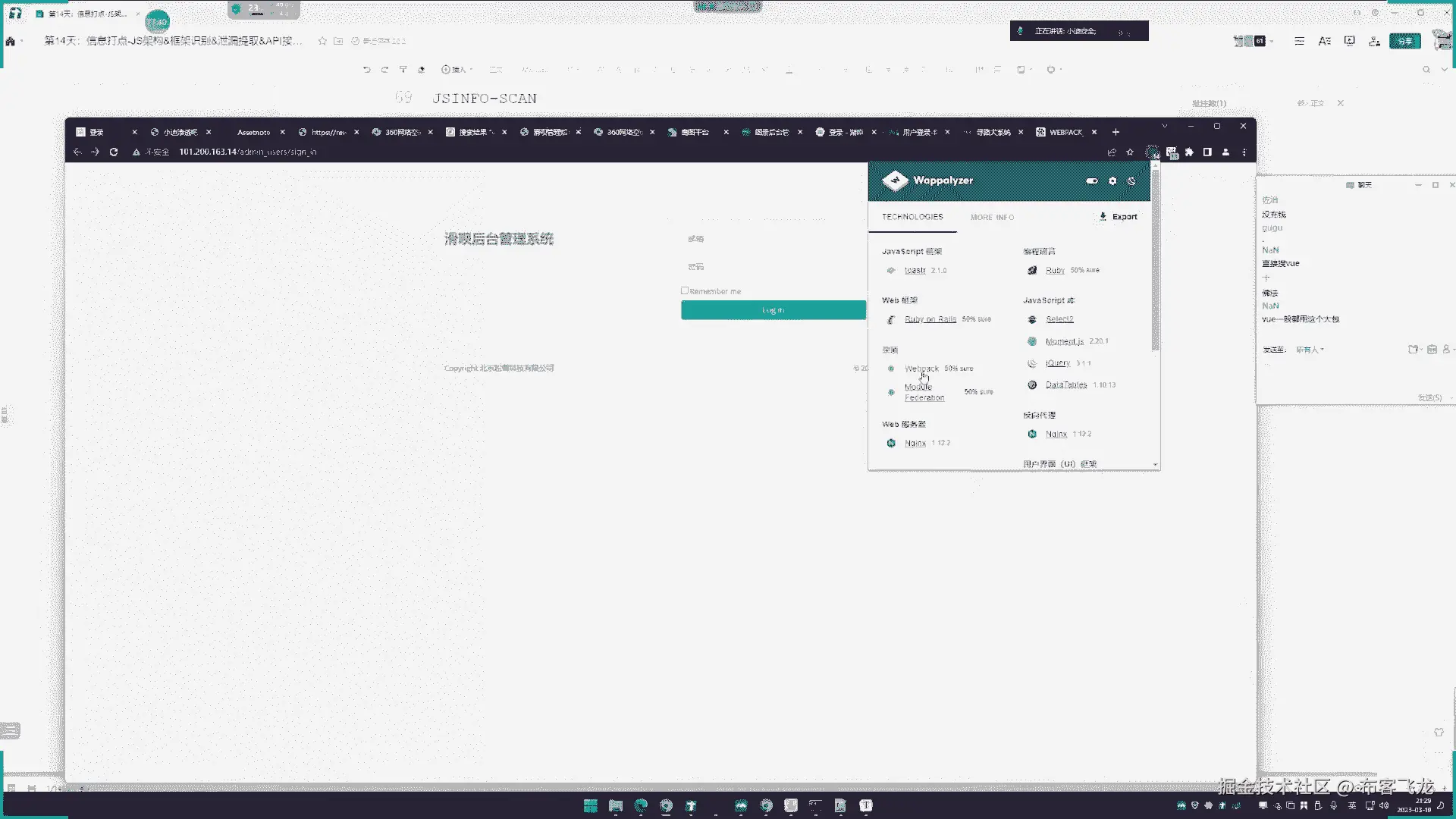Screen dimensions: 1456x819
Task: Click the Wappalyzer extension icon in toolbar
Action: pyautogui.click(x=1152, y=152)
